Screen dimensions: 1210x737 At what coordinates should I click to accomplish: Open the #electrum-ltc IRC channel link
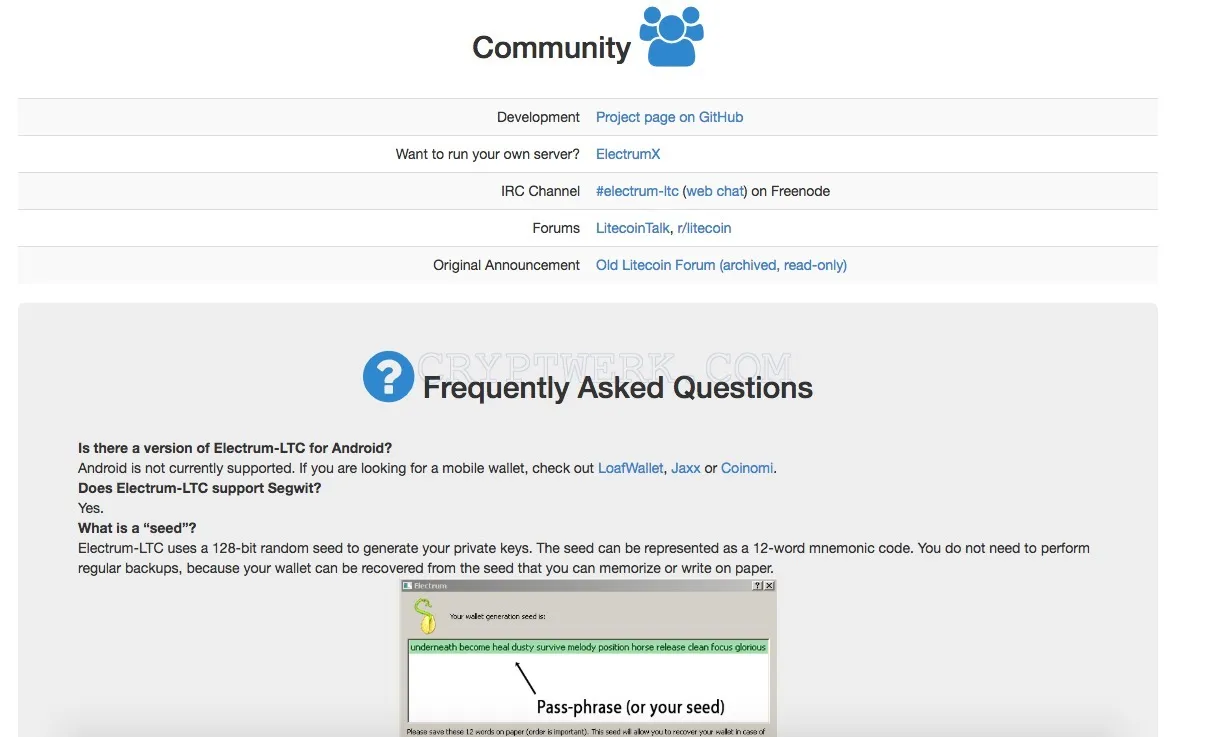click(x=637, y=191)
